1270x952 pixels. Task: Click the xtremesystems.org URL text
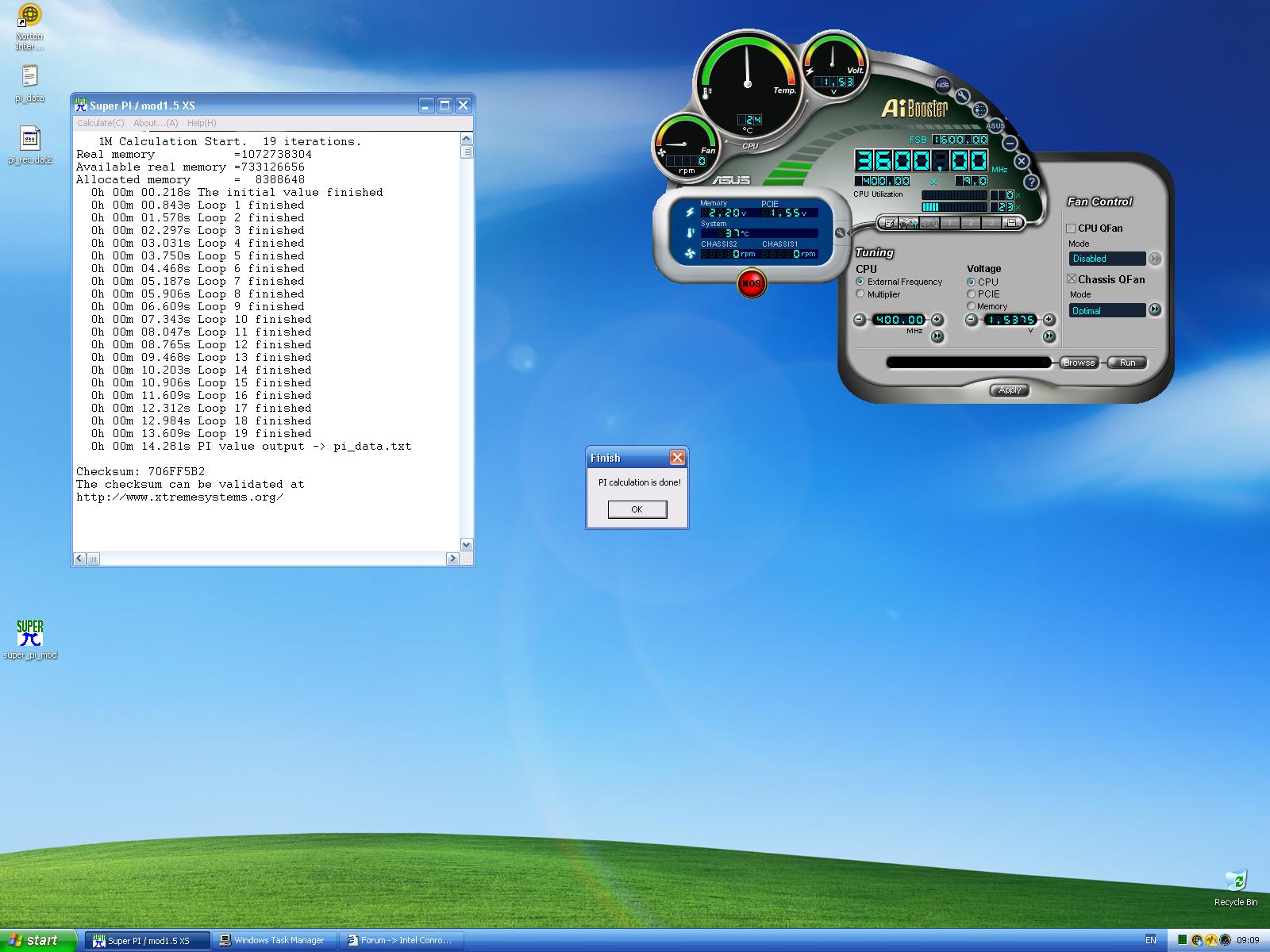(180, 497)
